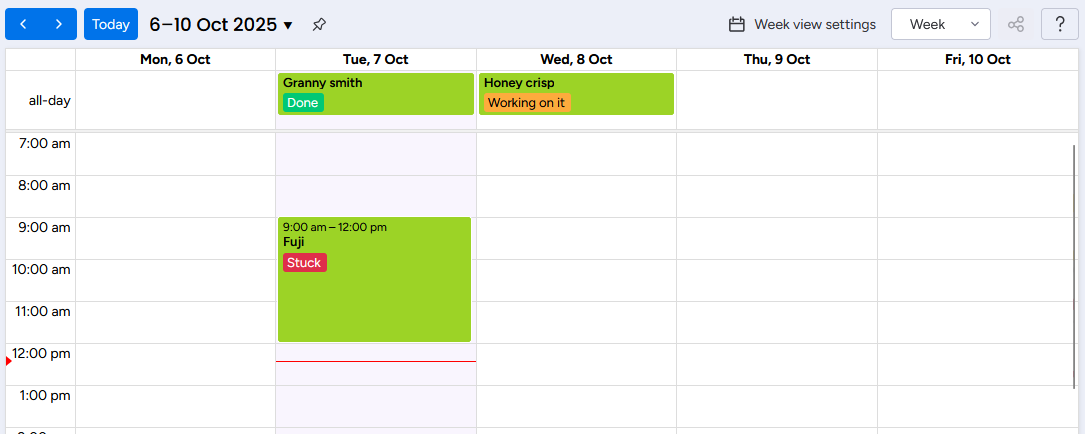Click the pin icon beside date range
1085x434 pixels.
[319, 24]
